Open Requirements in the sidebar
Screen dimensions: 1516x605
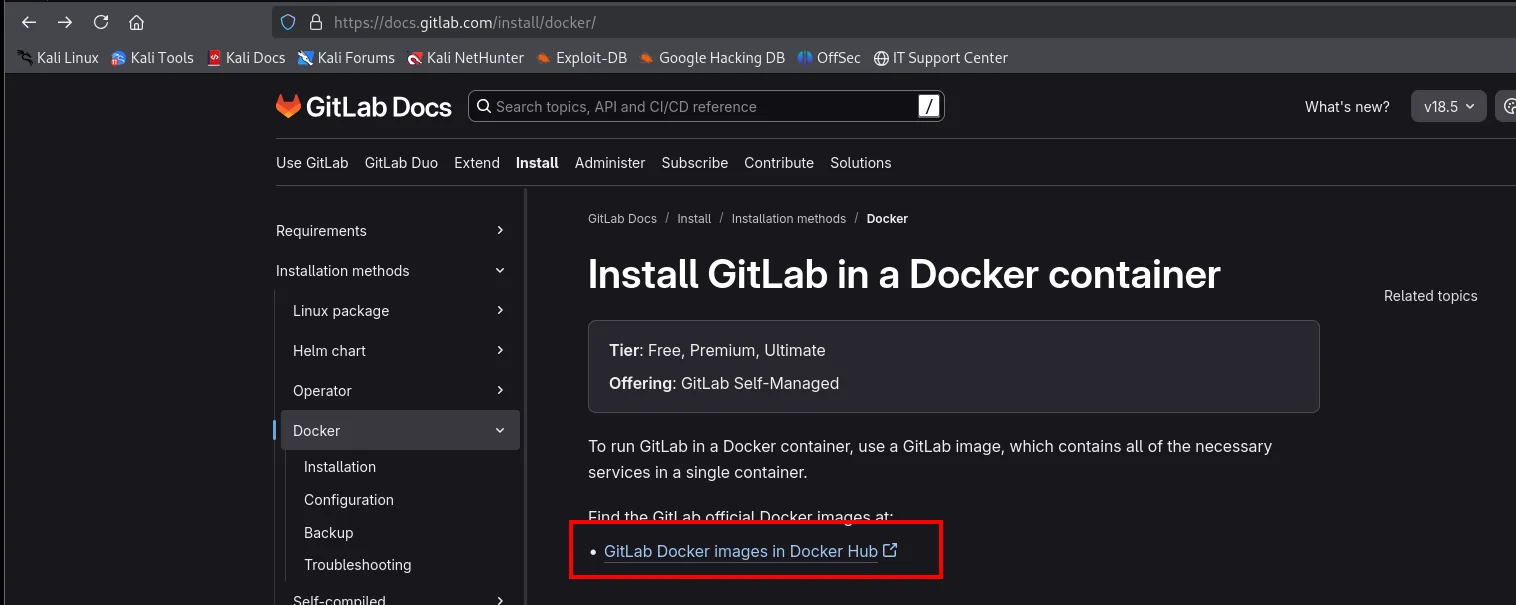[321, 231]
